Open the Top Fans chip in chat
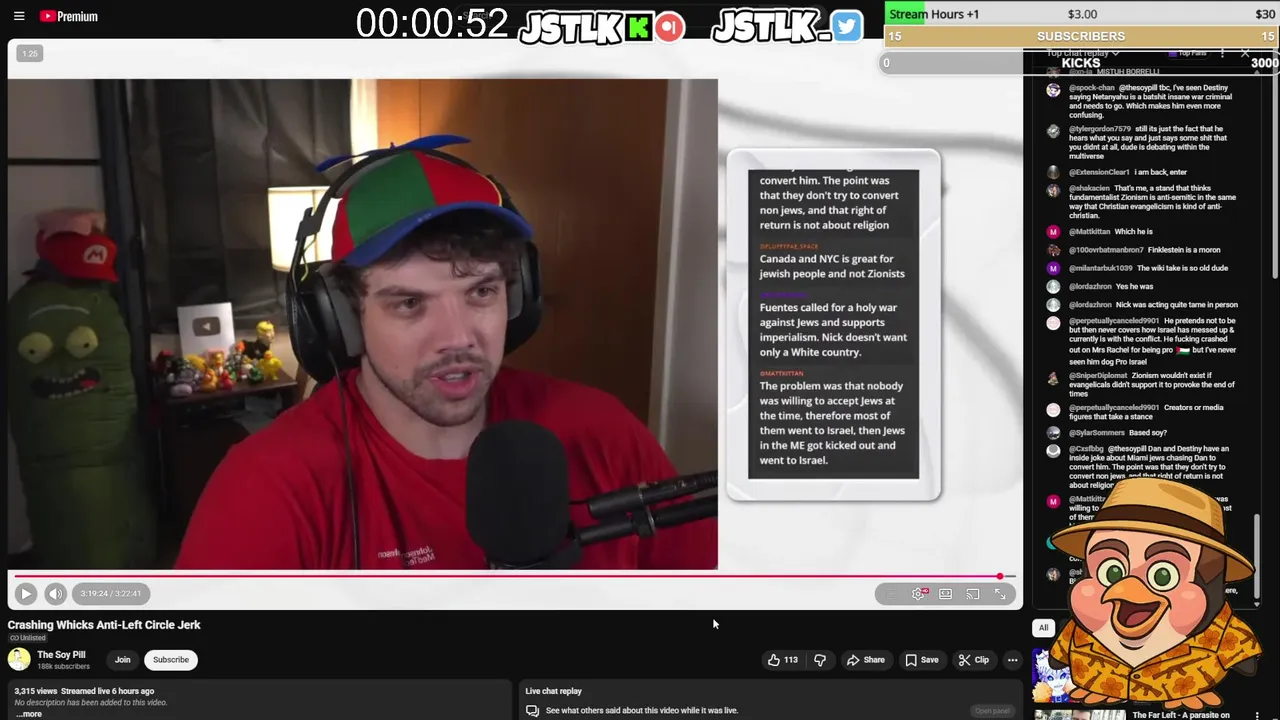The width and height of the screenshot is (1280, 720). tap(1190, 53)
